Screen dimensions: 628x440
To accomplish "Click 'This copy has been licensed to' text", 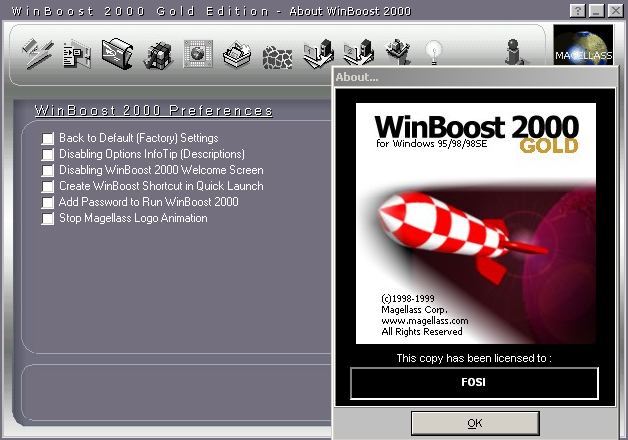I will click(474, 358).
